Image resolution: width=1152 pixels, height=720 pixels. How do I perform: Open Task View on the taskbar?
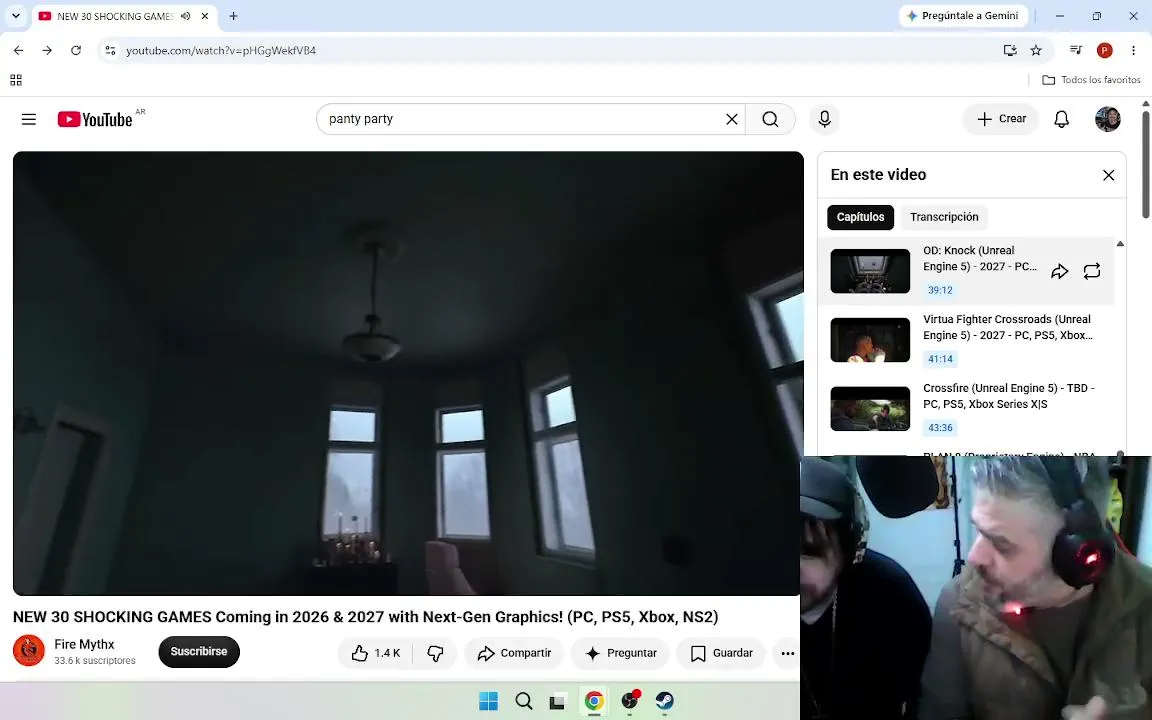558,701
